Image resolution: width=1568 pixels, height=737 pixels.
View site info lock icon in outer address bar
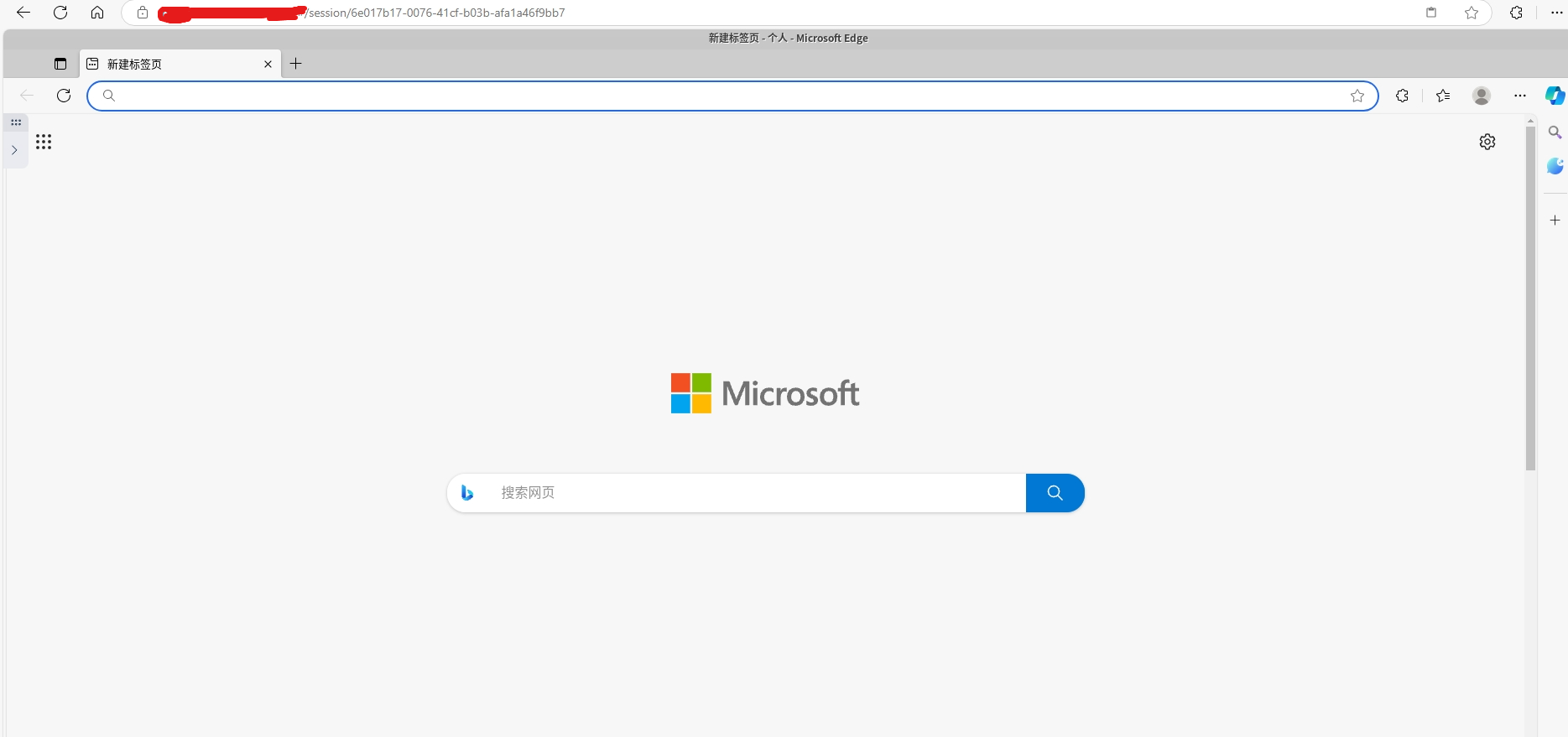tap(143, 13)
